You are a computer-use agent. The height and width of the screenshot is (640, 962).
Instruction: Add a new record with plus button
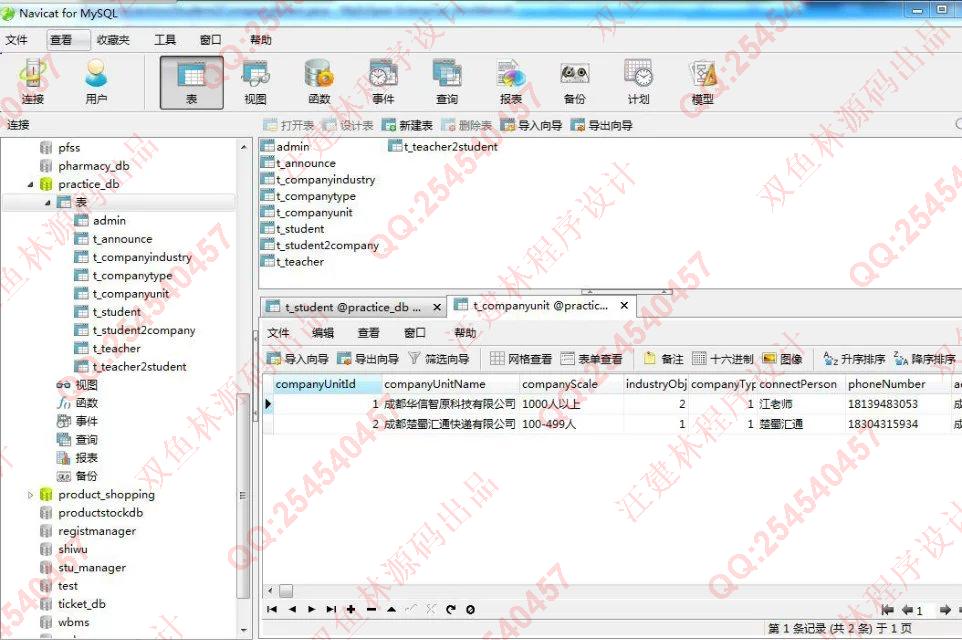(x=351, y=609)
